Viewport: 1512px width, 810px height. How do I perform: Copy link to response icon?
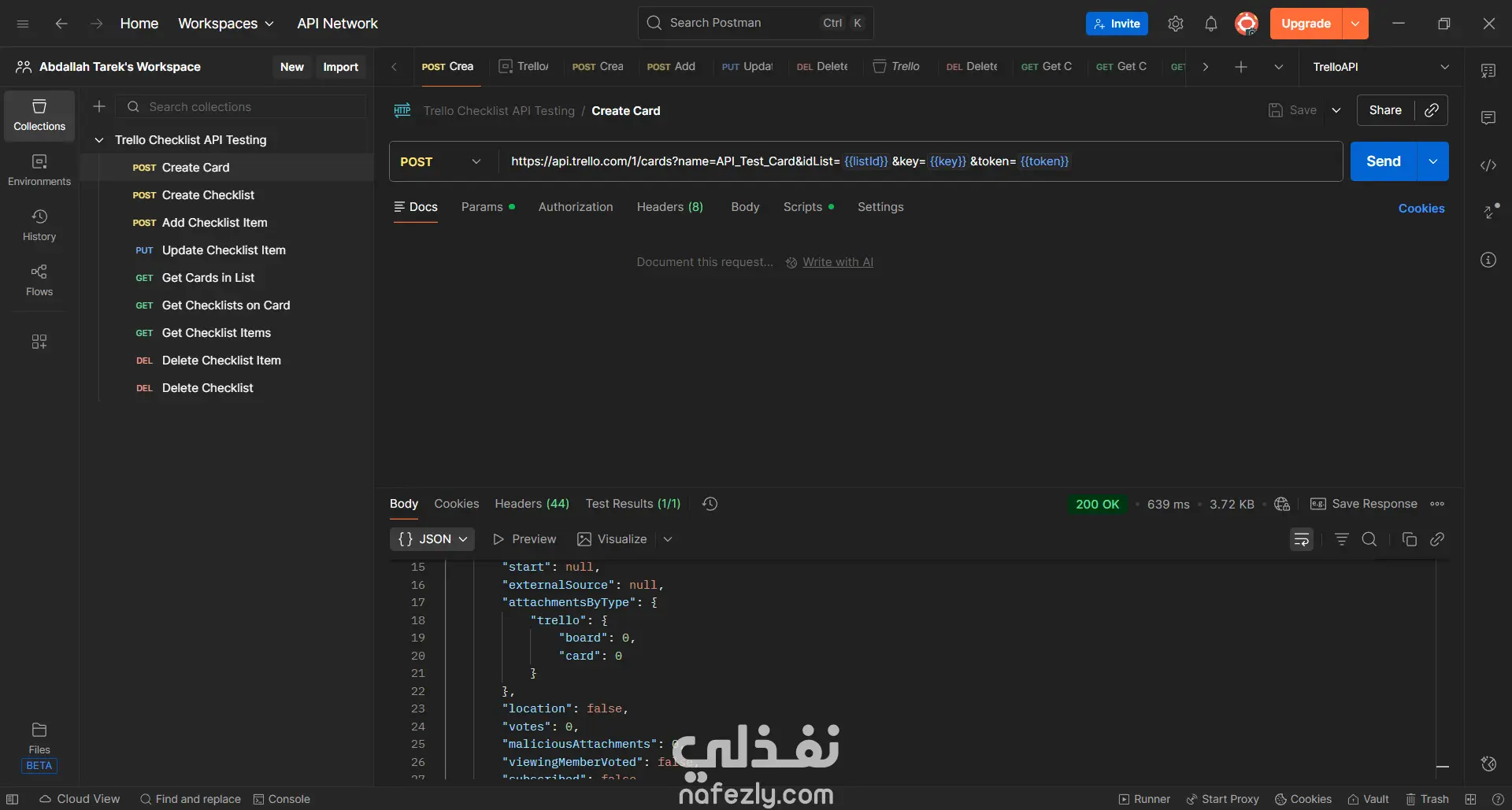point(1437,539)
